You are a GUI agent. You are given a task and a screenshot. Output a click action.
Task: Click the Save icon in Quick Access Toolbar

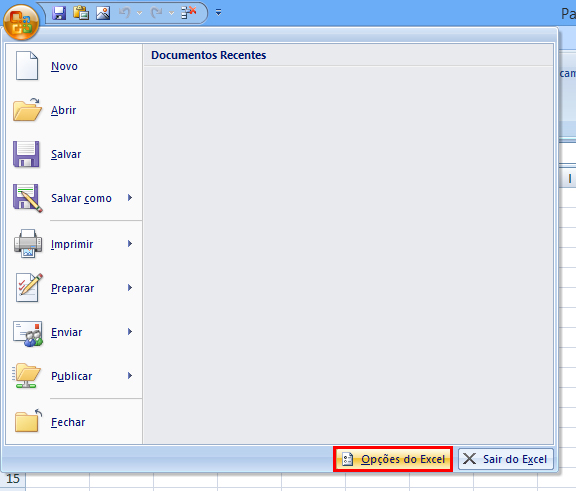[x=59, y=13]
